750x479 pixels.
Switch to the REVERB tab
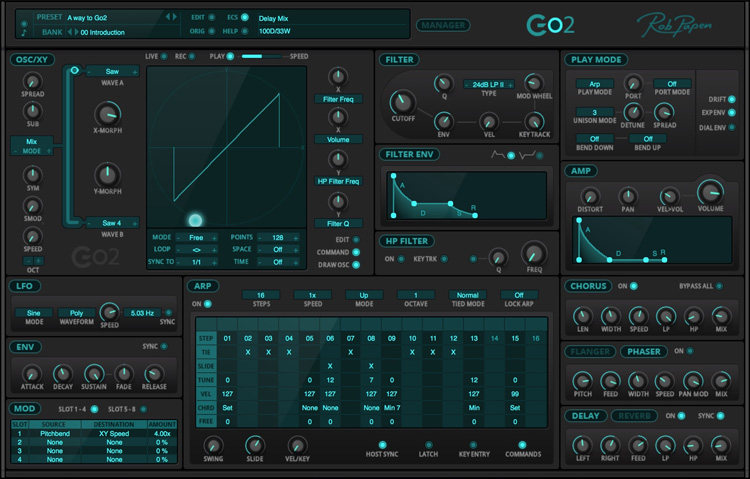[634, 416]
